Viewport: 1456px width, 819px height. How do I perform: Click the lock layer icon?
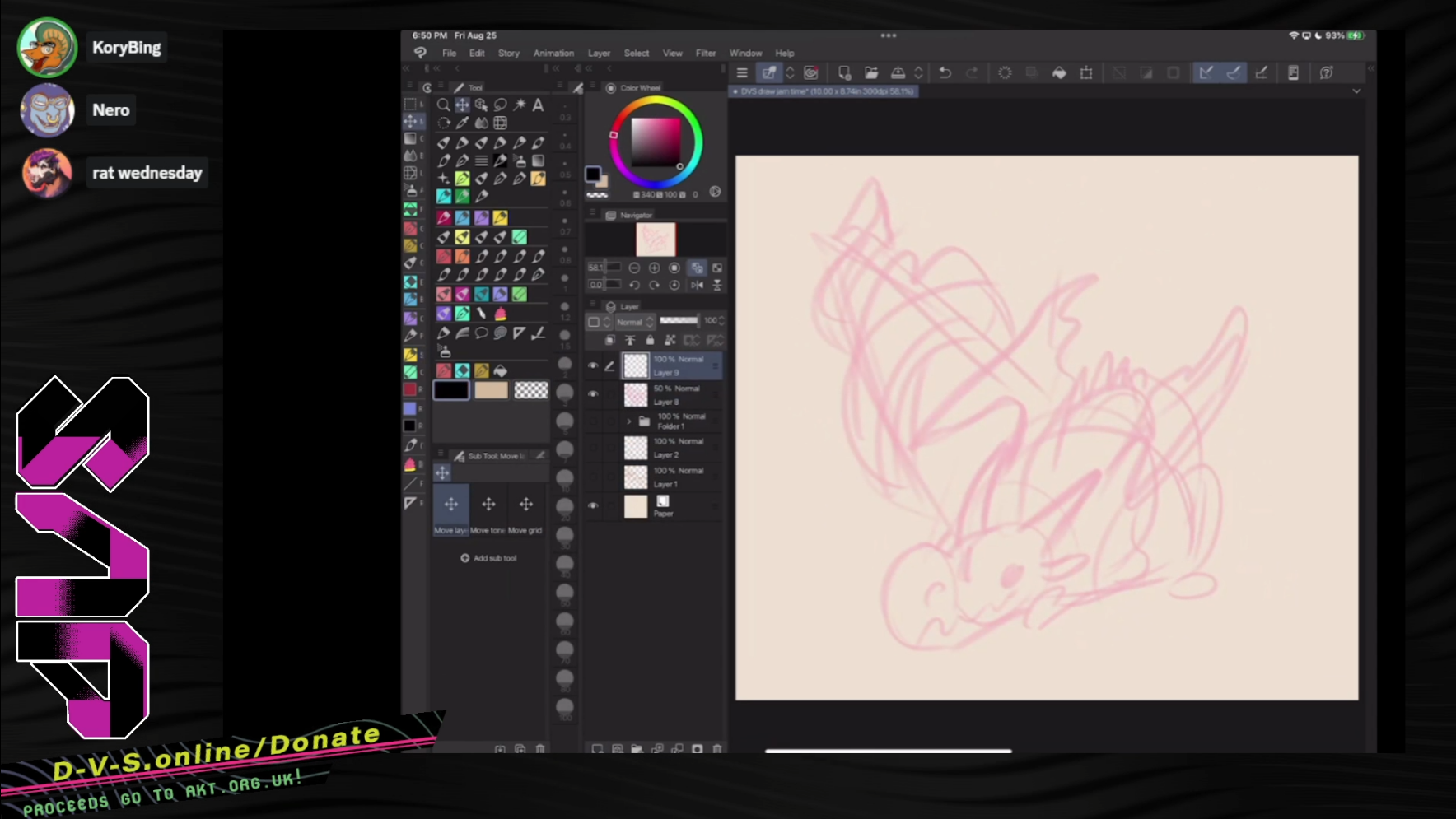pos(650,340)
